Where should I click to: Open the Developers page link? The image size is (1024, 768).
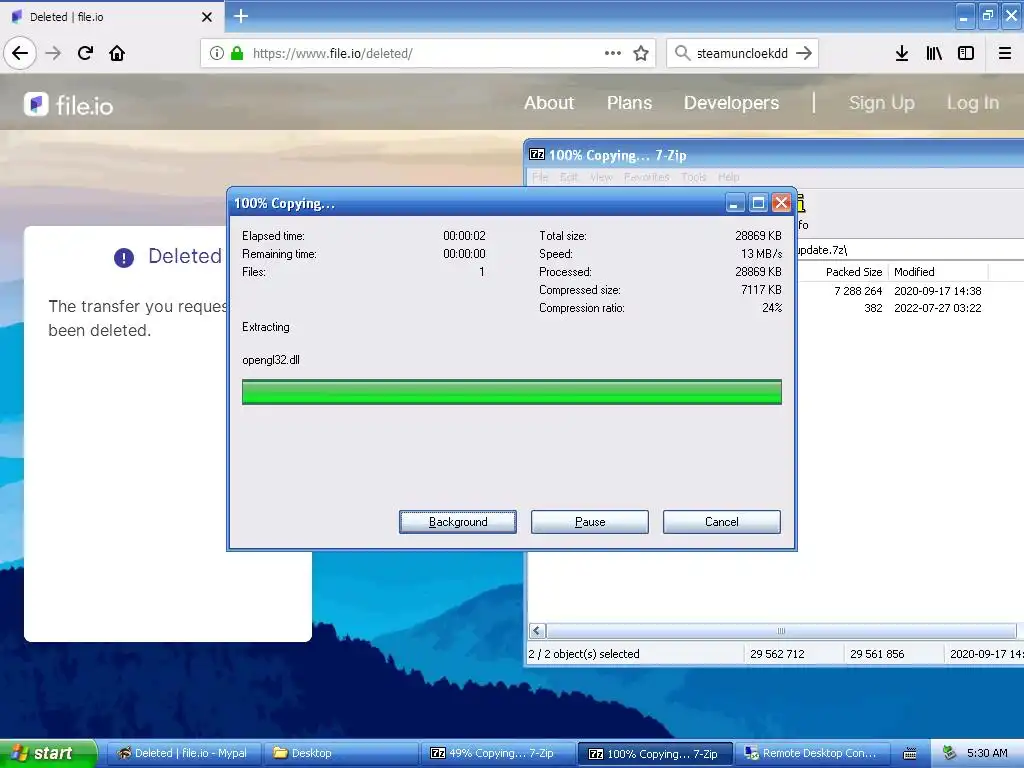[731, 103]
